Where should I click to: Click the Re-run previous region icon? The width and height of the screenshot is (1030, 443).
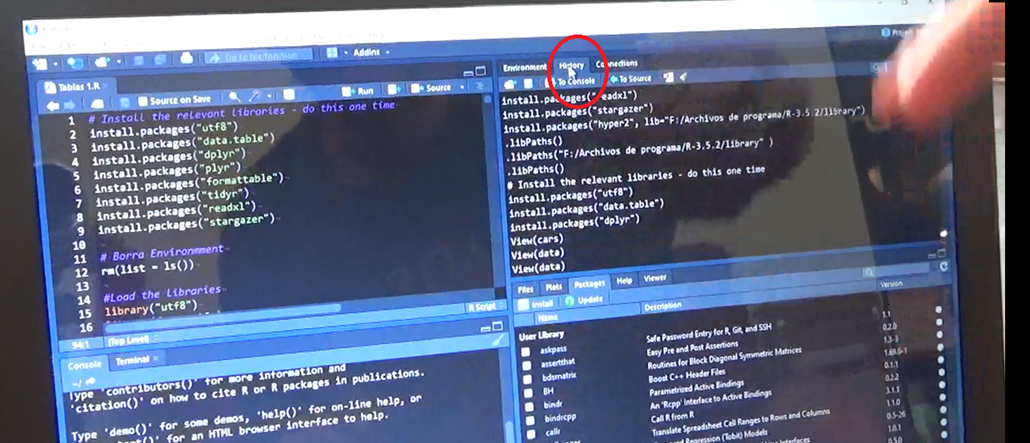[x=393, y=89]
